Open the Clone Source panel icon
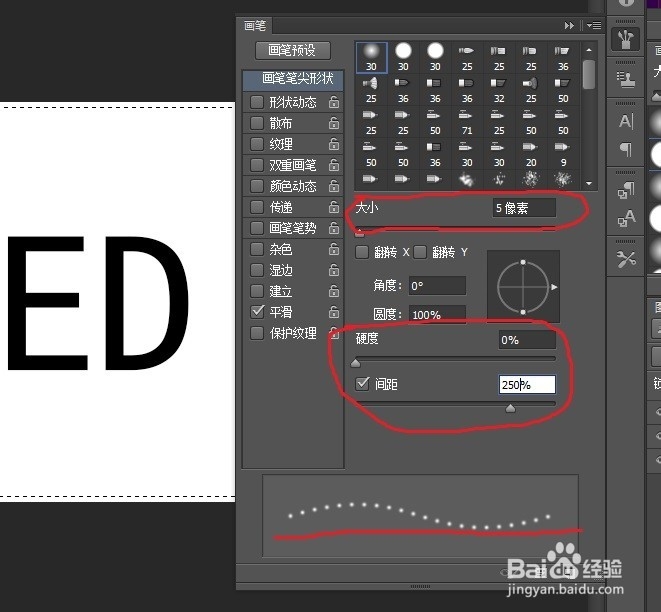 (626, 80)
